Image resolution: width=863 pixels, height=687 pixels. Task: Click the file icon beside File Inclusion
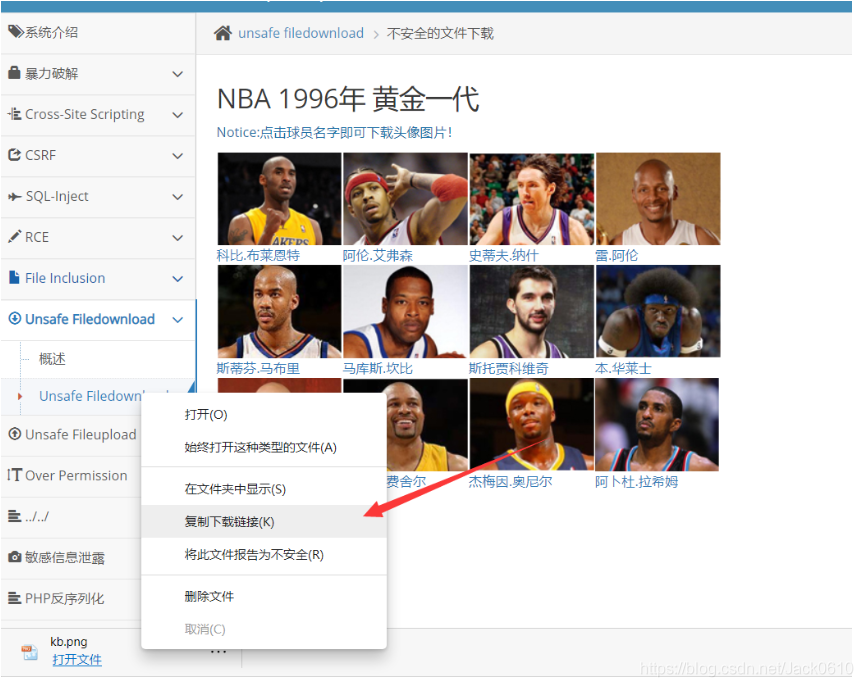coord(15,278)
